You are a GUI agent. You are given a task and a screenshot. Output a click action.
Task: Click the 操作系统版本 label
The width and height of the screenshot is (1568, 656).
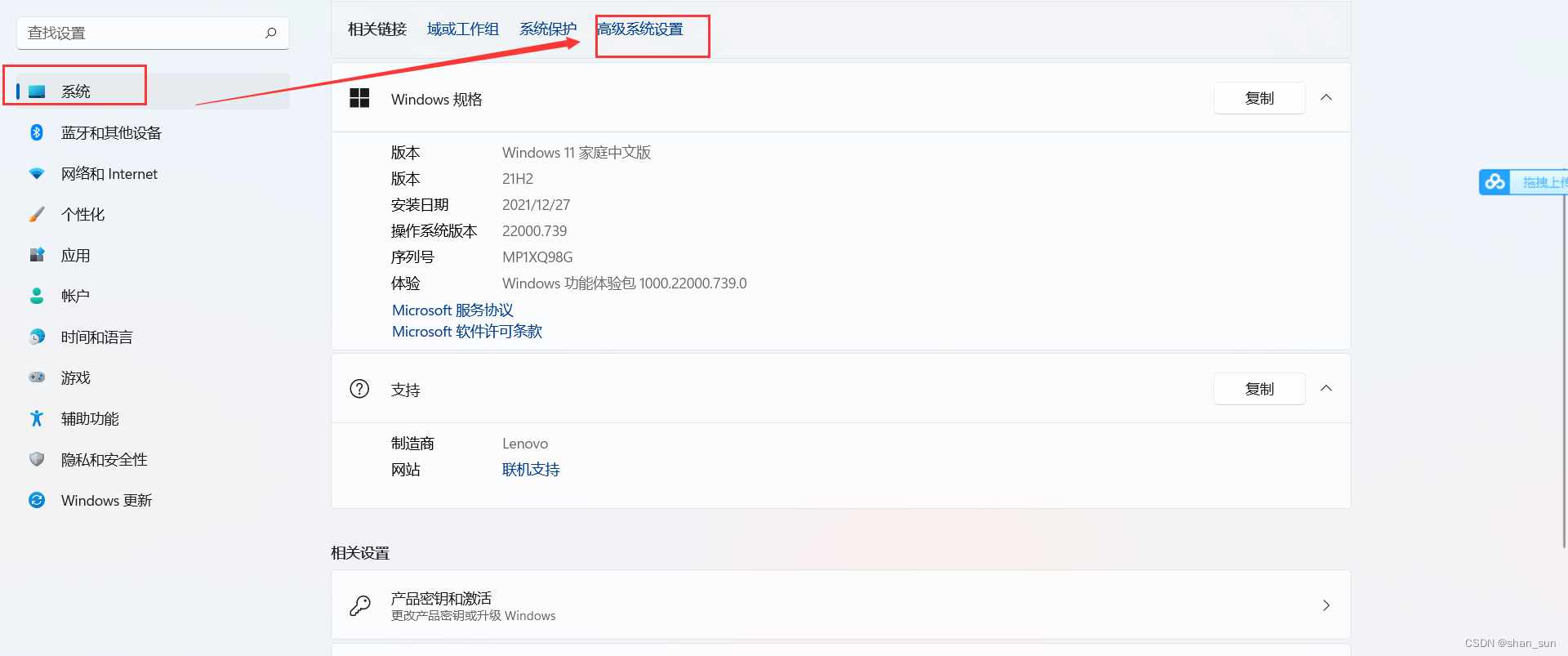434,231
